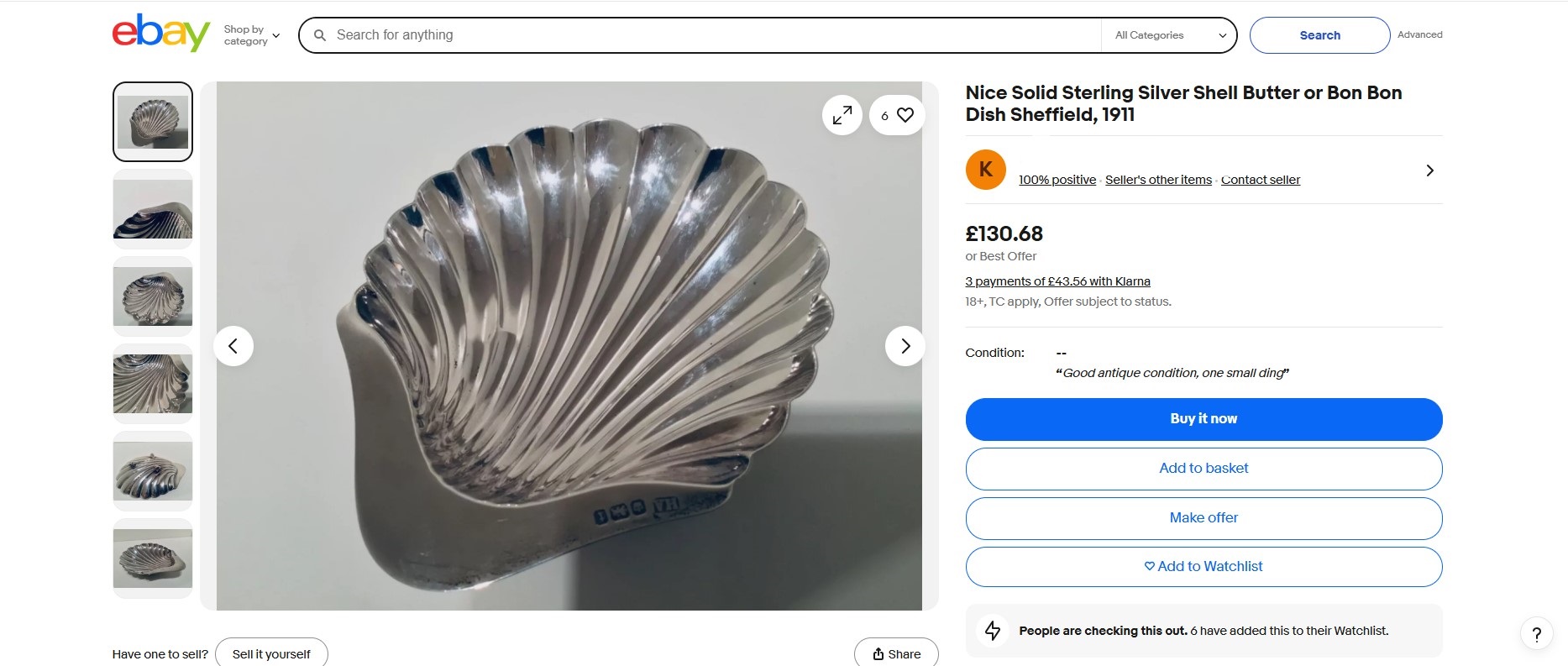Open seller profile K avatar

pos(985,170)
